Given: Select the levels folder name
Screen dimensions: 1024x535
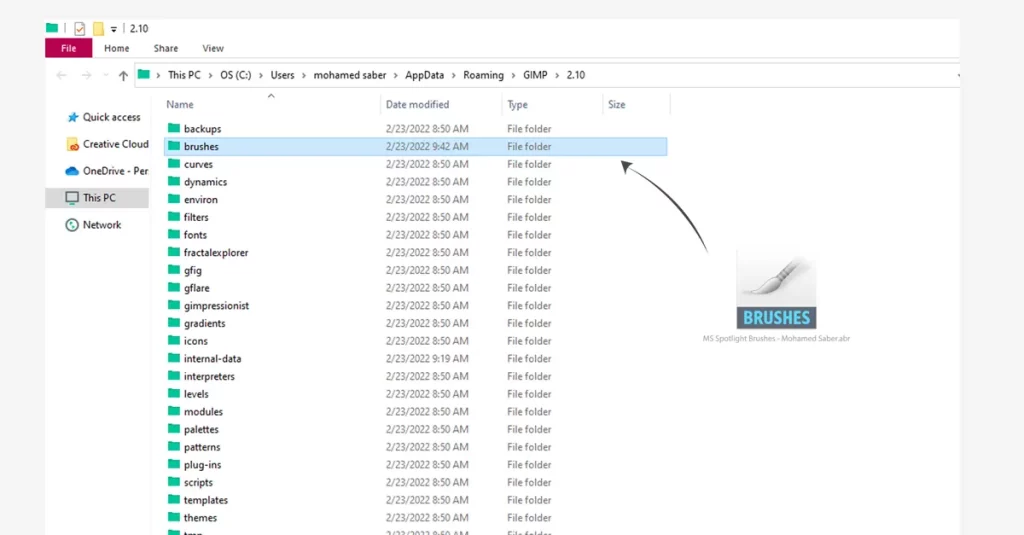Looking at the screenshot, I should 196,394.
